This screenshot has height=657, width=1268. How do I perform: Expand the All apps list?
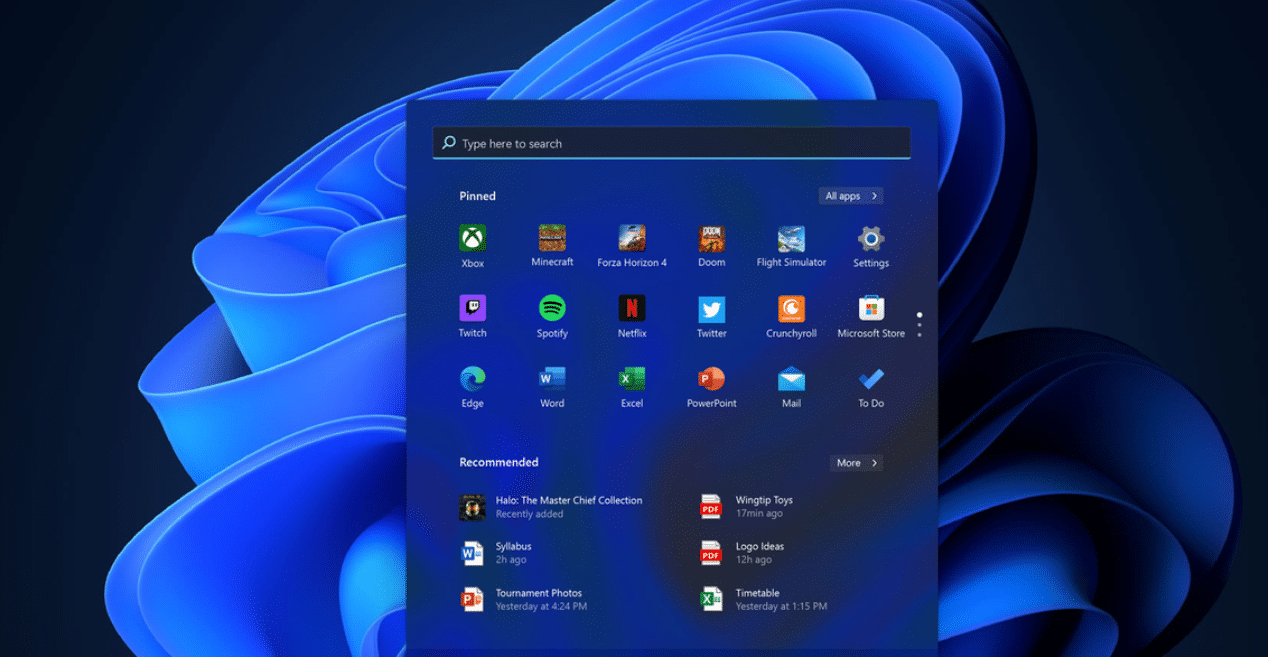850,196
